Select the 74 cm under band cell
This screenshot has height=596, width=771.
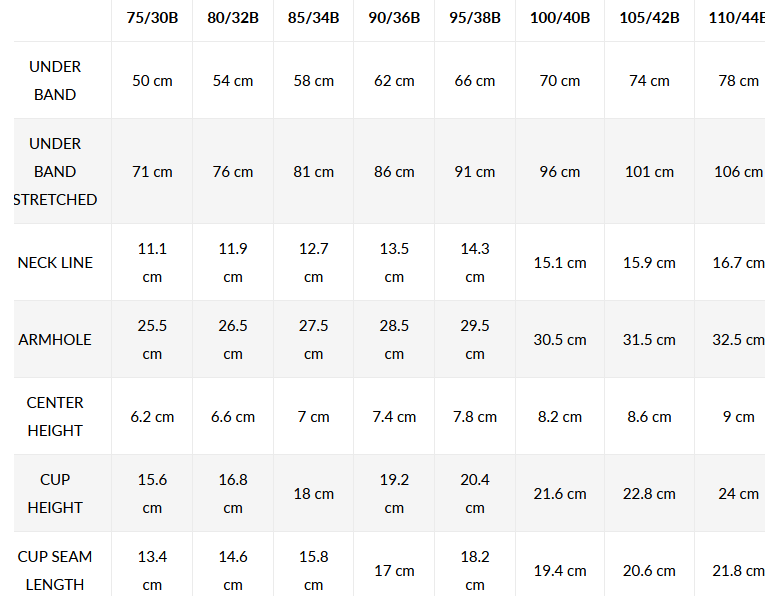tap(649, 81)
